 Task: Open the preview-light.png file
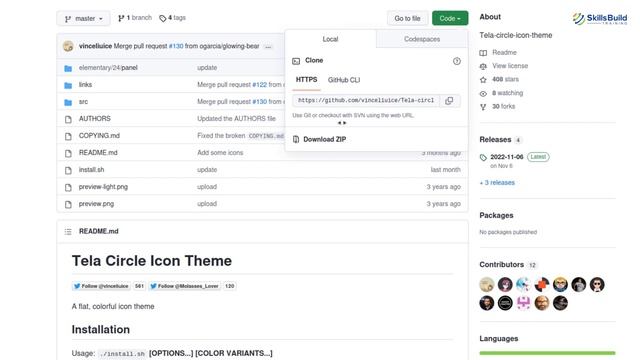103,187
